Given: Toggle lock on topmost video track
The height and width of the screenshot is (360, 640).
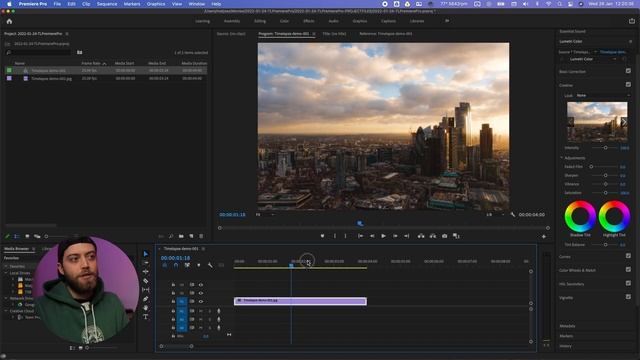Looking at the screenshot, I should pyautogui.click(x=173, y=284).
